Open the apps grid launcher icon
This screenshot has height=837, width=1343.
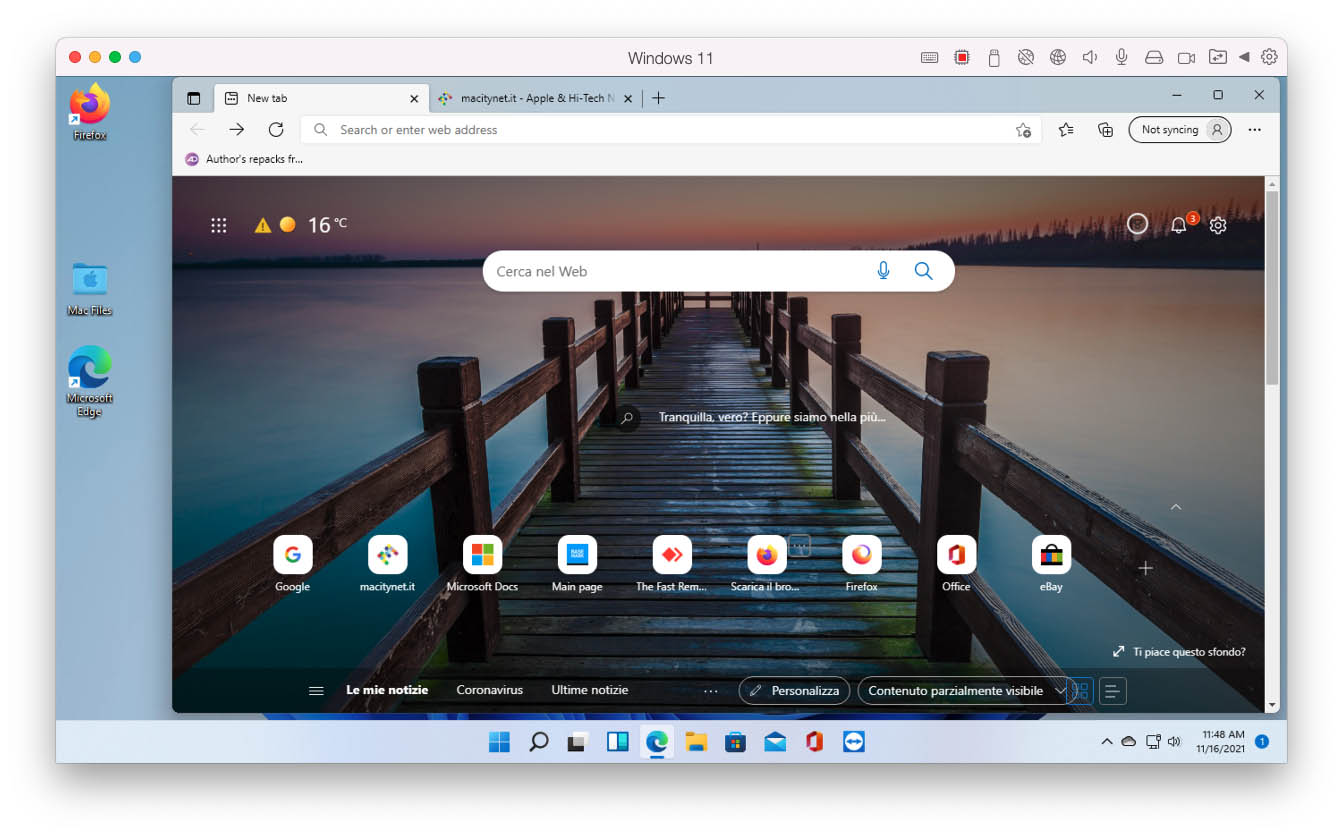coord(219,225)
